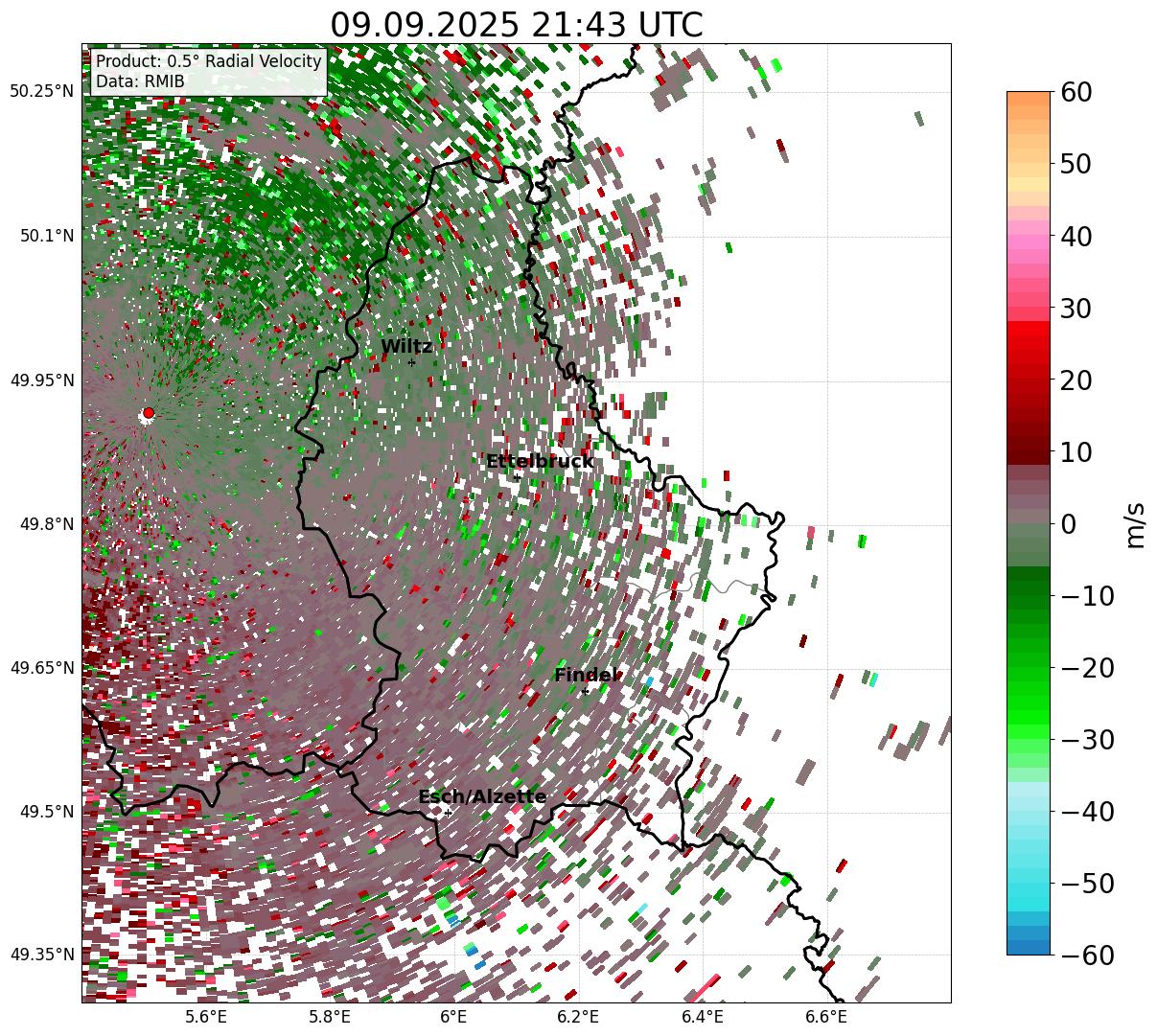Screen dimensions: 1157x1036
Task: Click the 50.25°N latitude tick label
Action: 42,92
